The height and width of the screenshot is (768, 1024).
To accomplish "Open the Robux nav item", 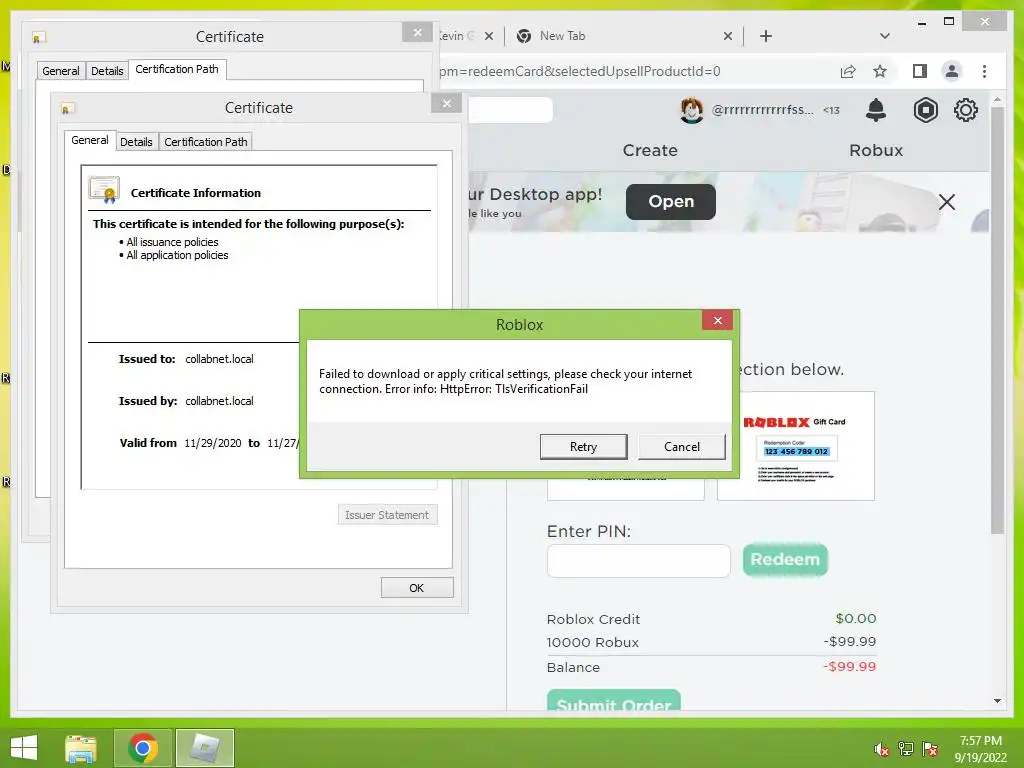I will 876,150.
